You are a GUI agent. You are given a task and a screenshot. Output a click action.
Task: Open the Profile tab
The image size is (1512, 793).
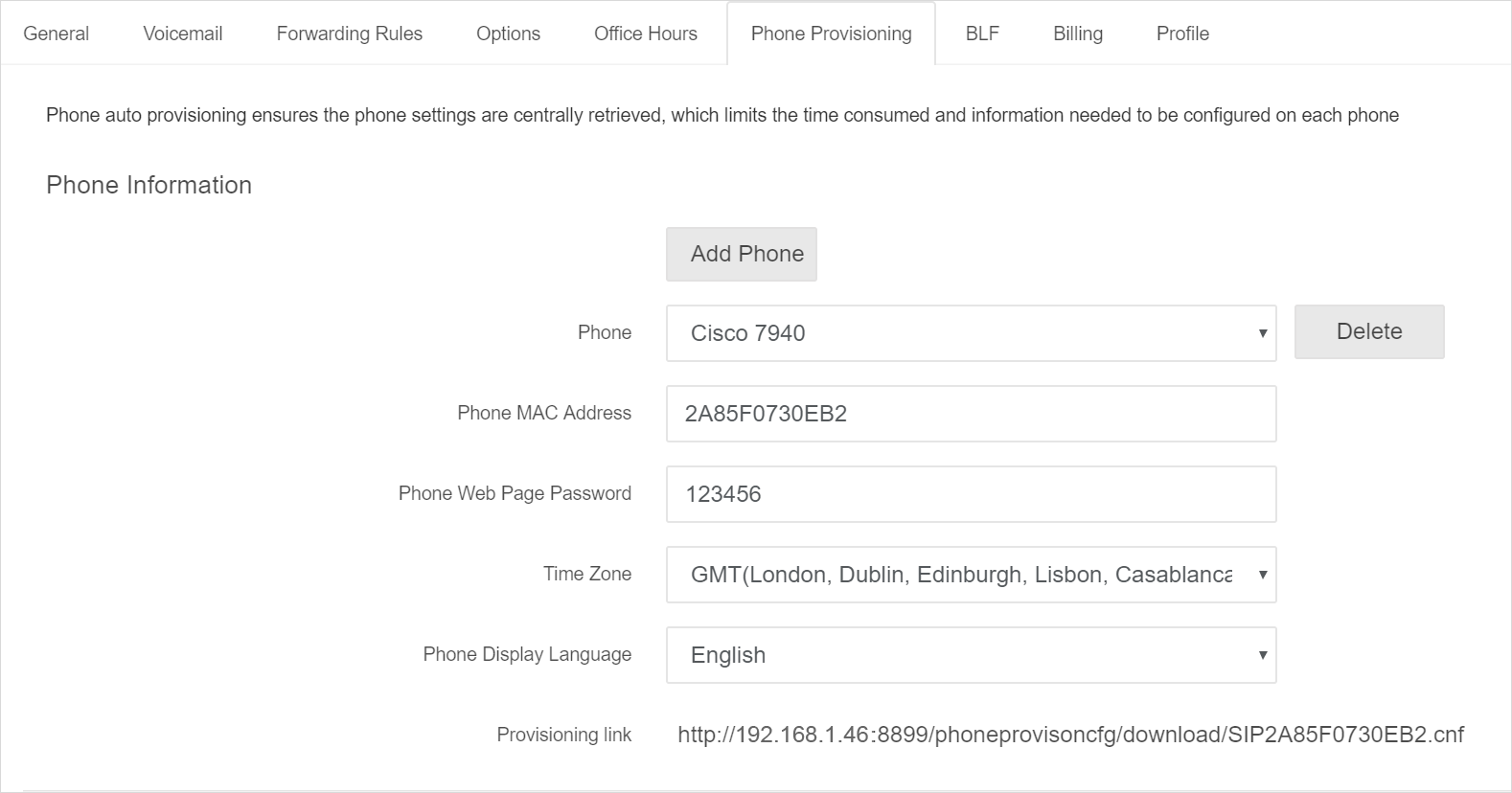point(1182,34)
